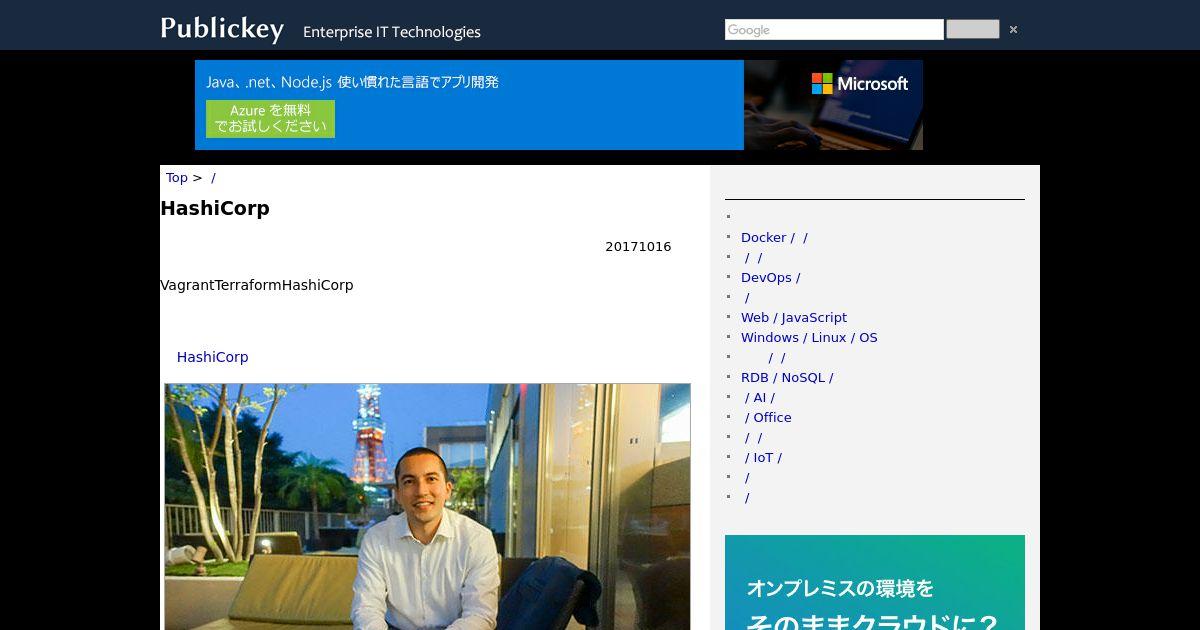Open the HashiCorp link above photo
Screen dimensions: 1200x630
(x=212, y=357)
